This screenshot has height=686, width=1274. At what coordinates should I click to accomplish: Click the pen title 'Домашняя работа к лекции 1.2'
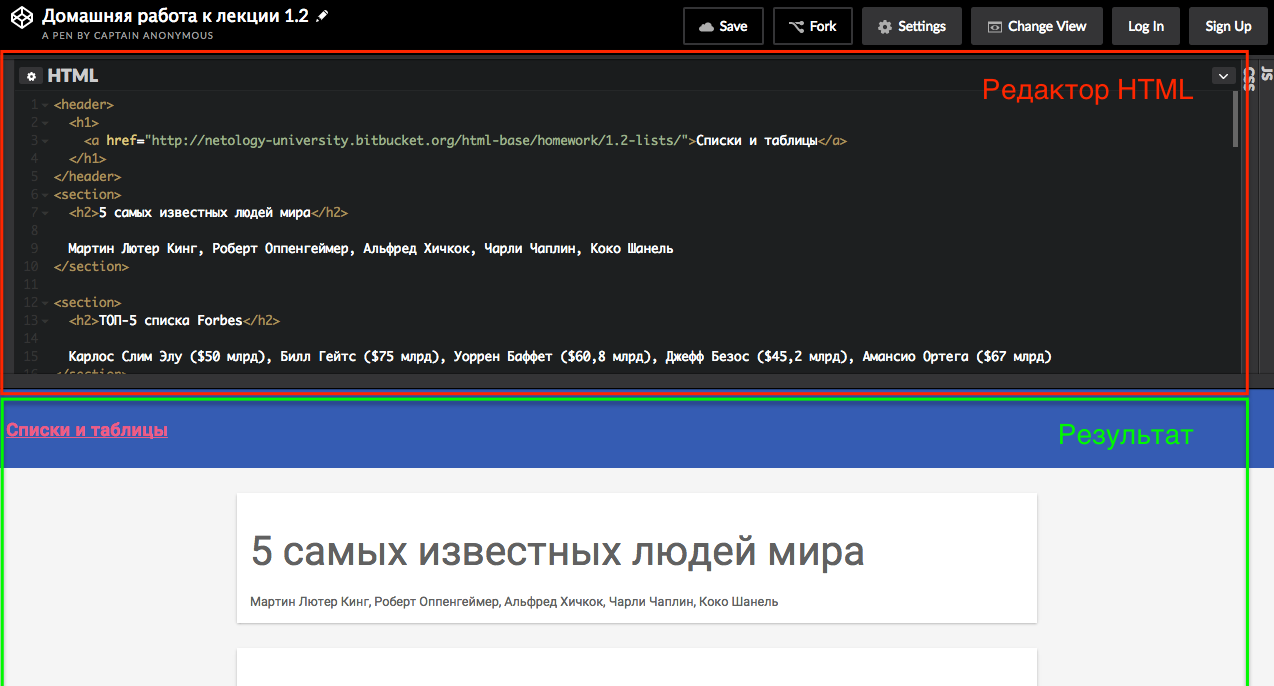click(175, 16)
